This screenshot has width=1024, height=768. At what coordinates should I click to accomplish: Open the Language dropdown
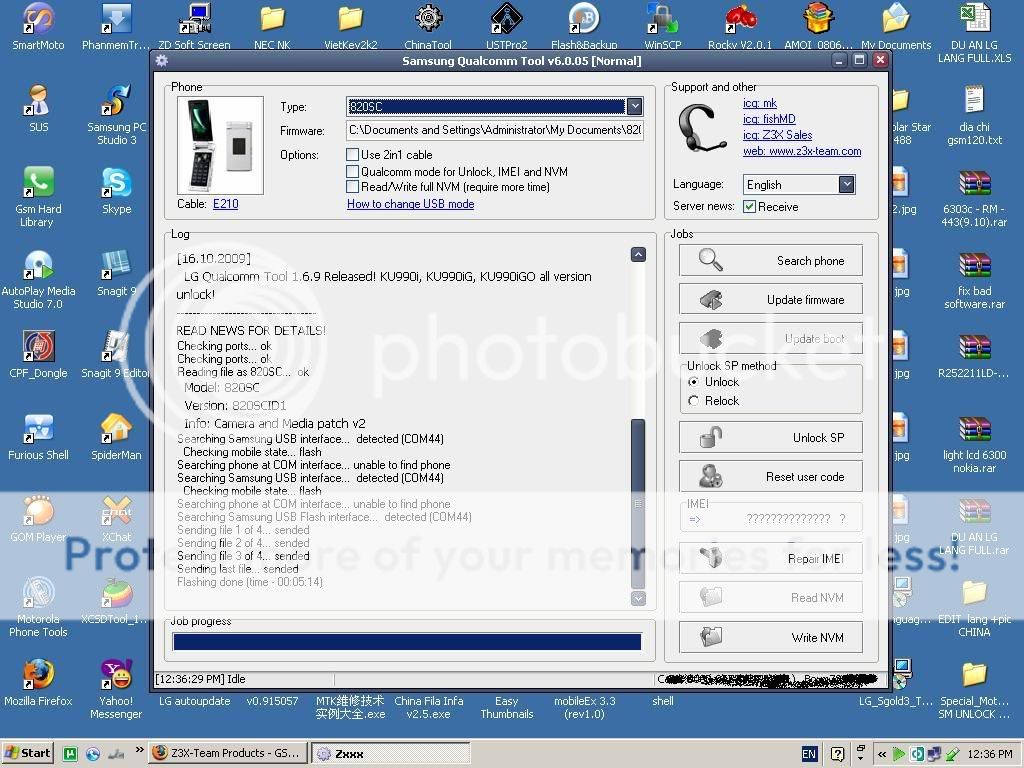[846, 184]
